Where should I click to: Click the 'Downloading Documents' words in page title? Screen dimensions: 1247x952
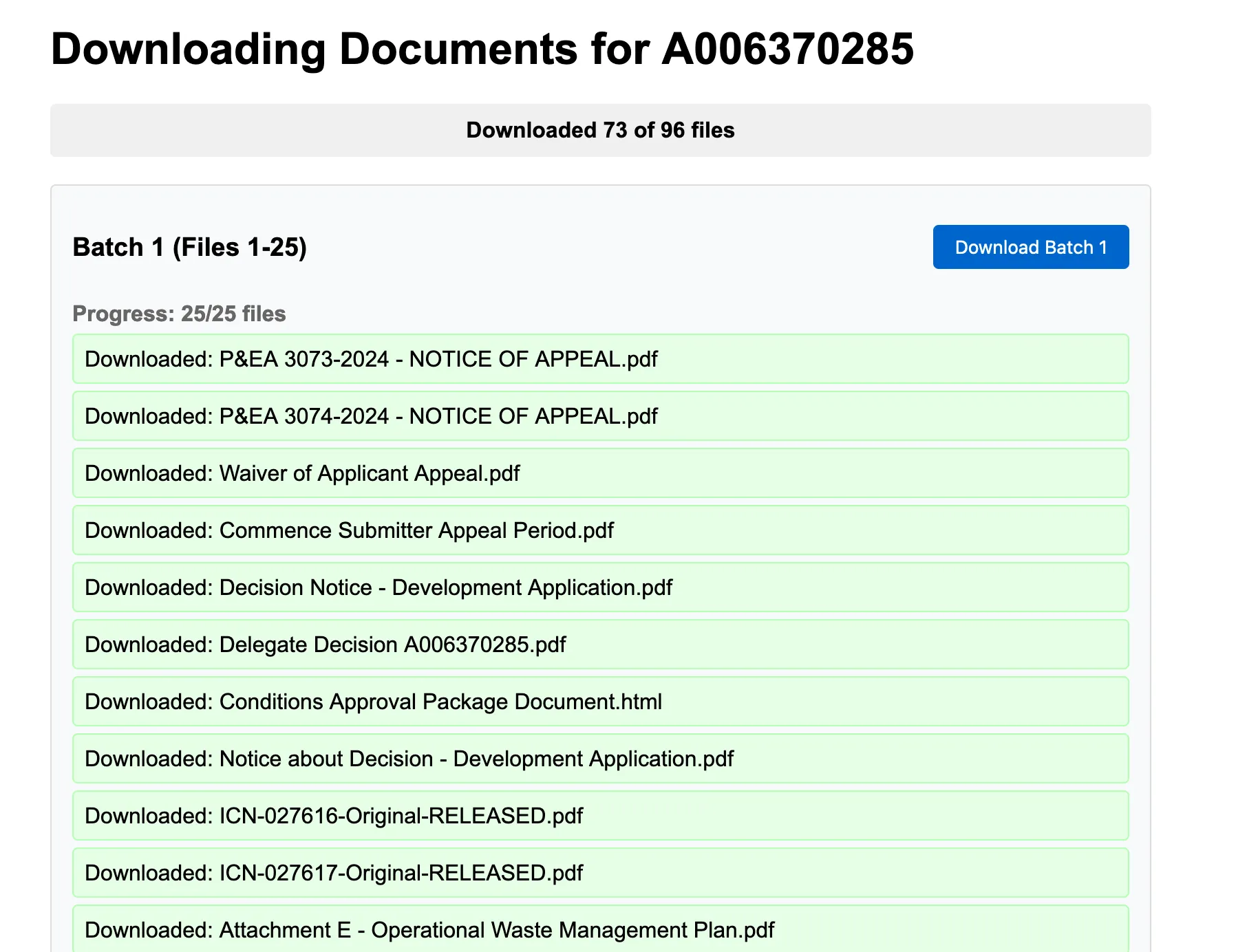click(x=314, y=50)
